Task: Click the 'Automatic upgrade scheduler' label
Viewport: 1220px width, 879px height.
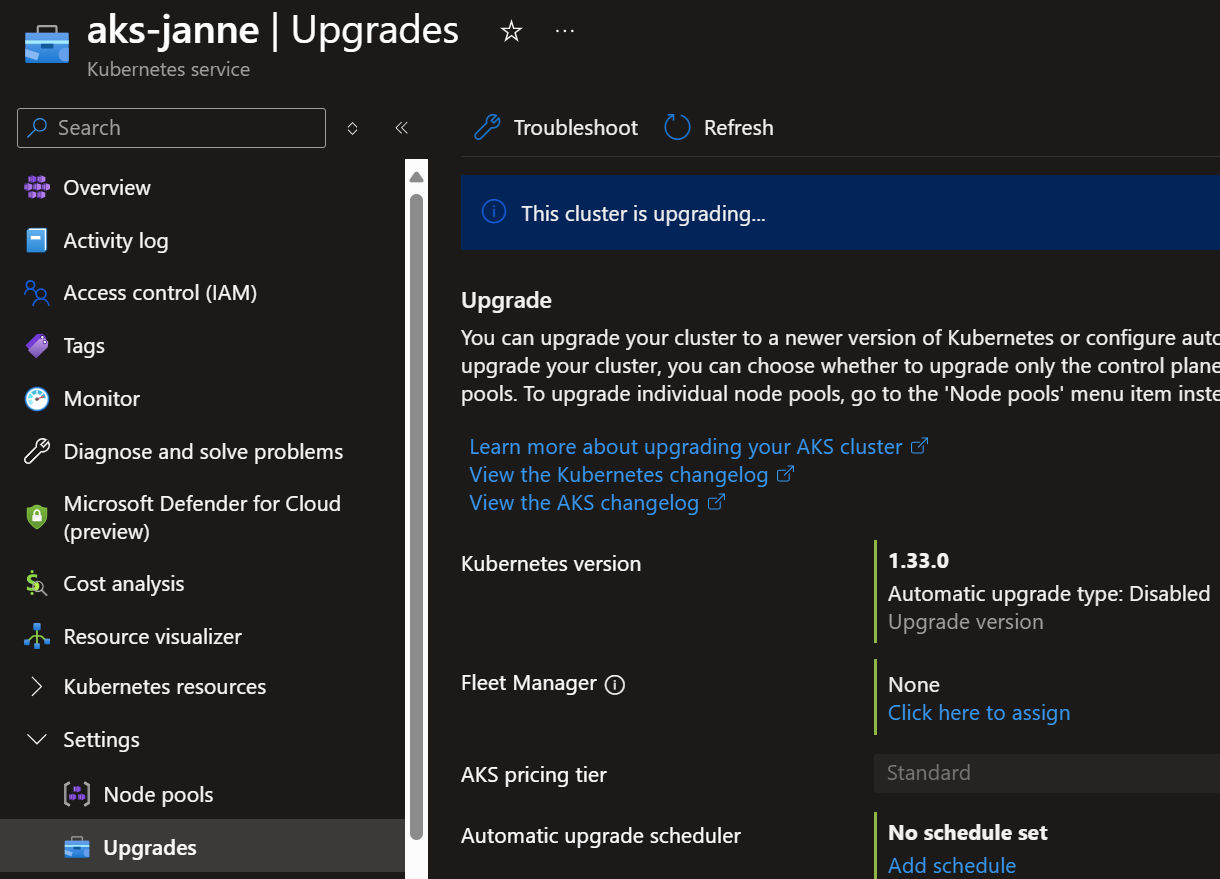Action: (x=601, y=835)
